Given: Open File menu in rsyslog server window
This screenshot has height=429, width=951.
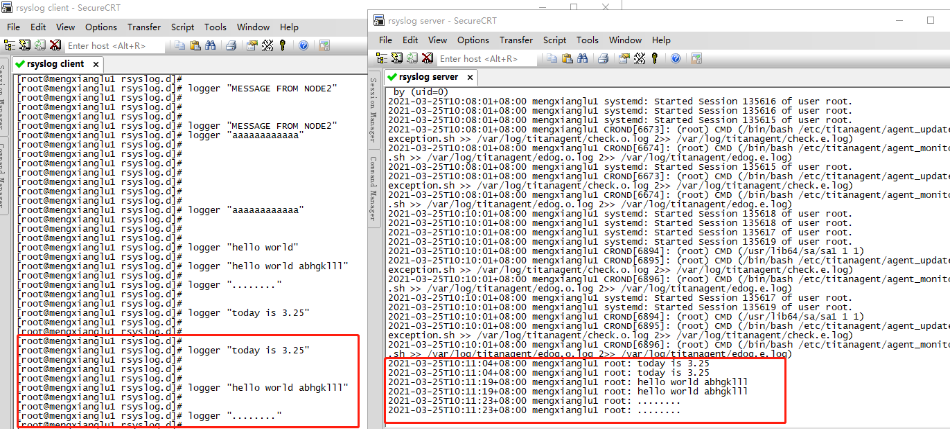Looking at the screenshot, I should tap(385, 40).
